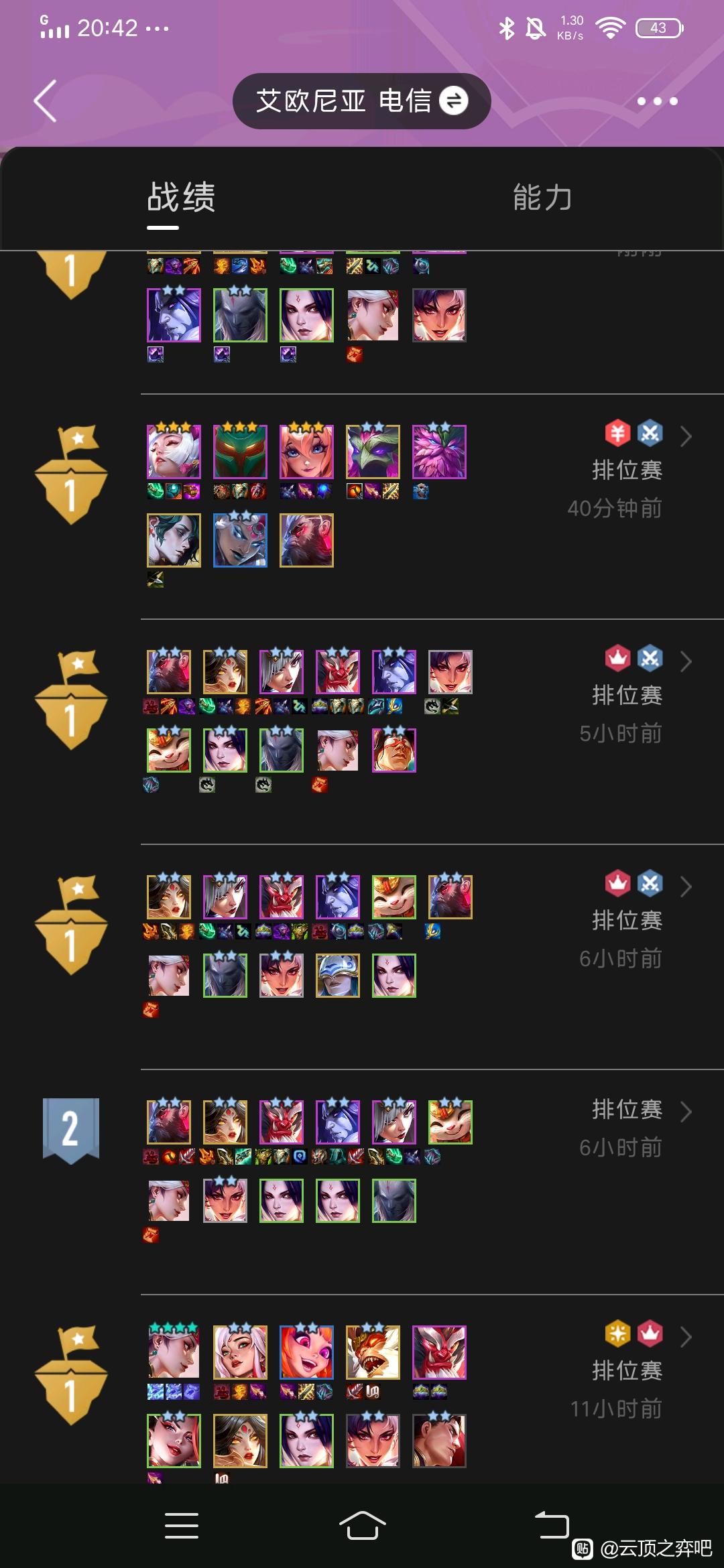This screenshot has height=1568, width=724.
Task: Tap the red crown badge on 5小时前 match
Action: click(617, 659)
